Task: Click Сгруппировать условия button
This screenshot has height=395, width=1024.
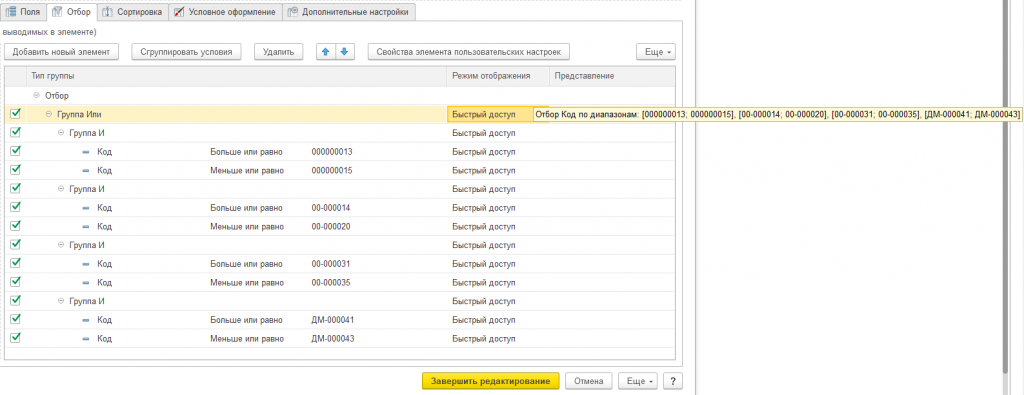Action: [x=187, y=52]
